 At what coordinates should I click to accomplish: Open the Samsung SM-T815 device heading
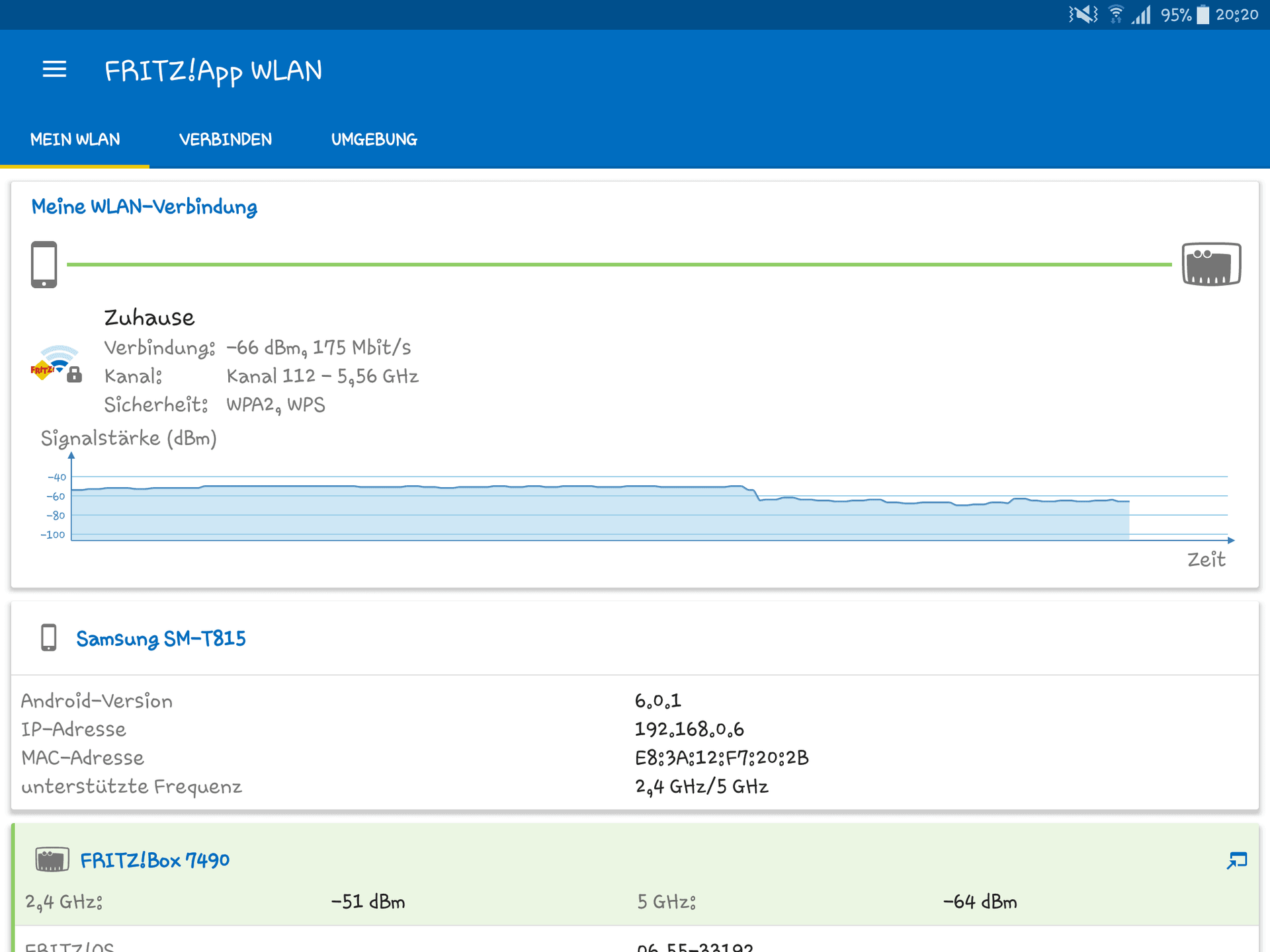[x=161, y=639]
